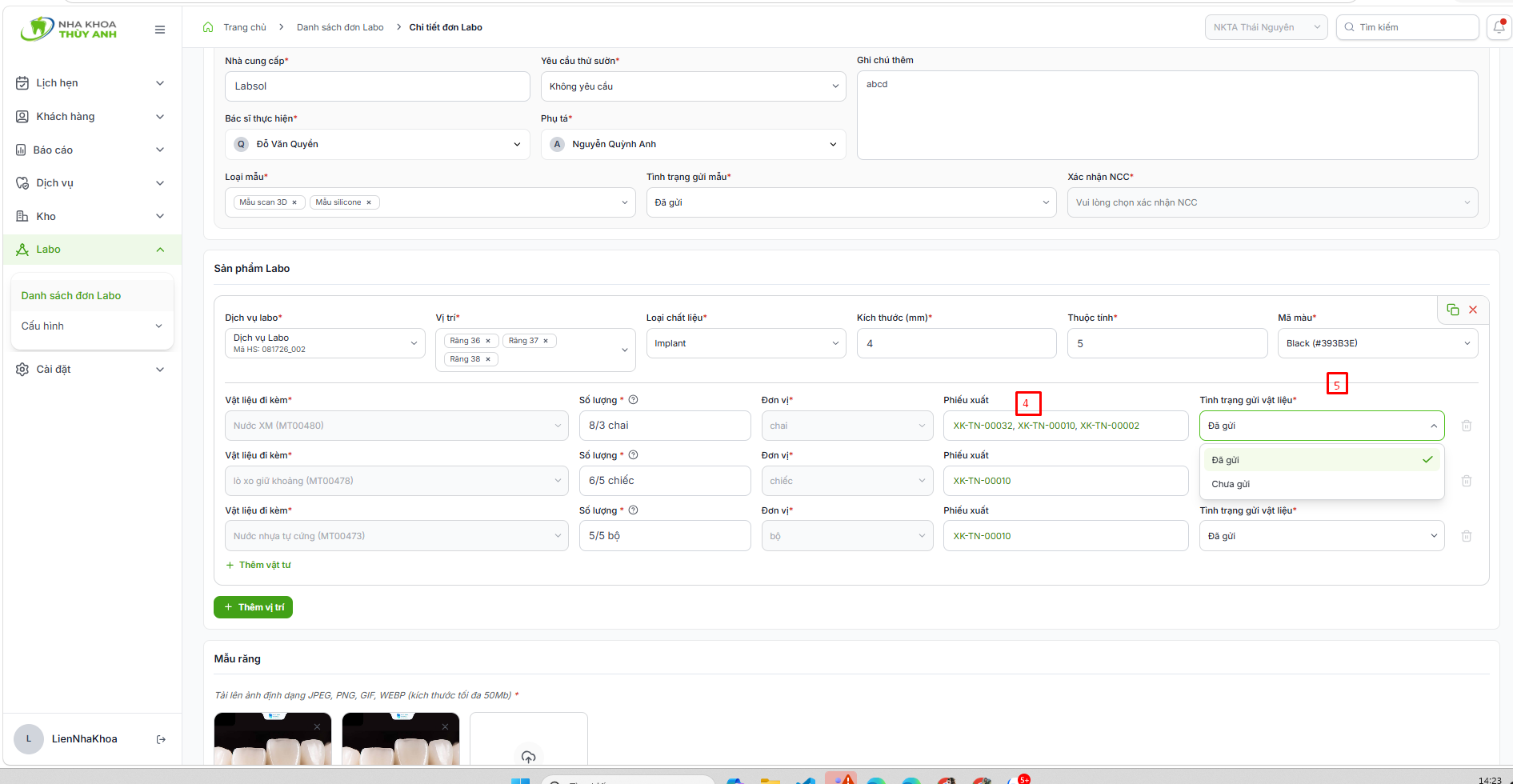Select the Đã gửi option in open list
The width and height of the screenshot is (1513, 784).
click(1322, 460)
